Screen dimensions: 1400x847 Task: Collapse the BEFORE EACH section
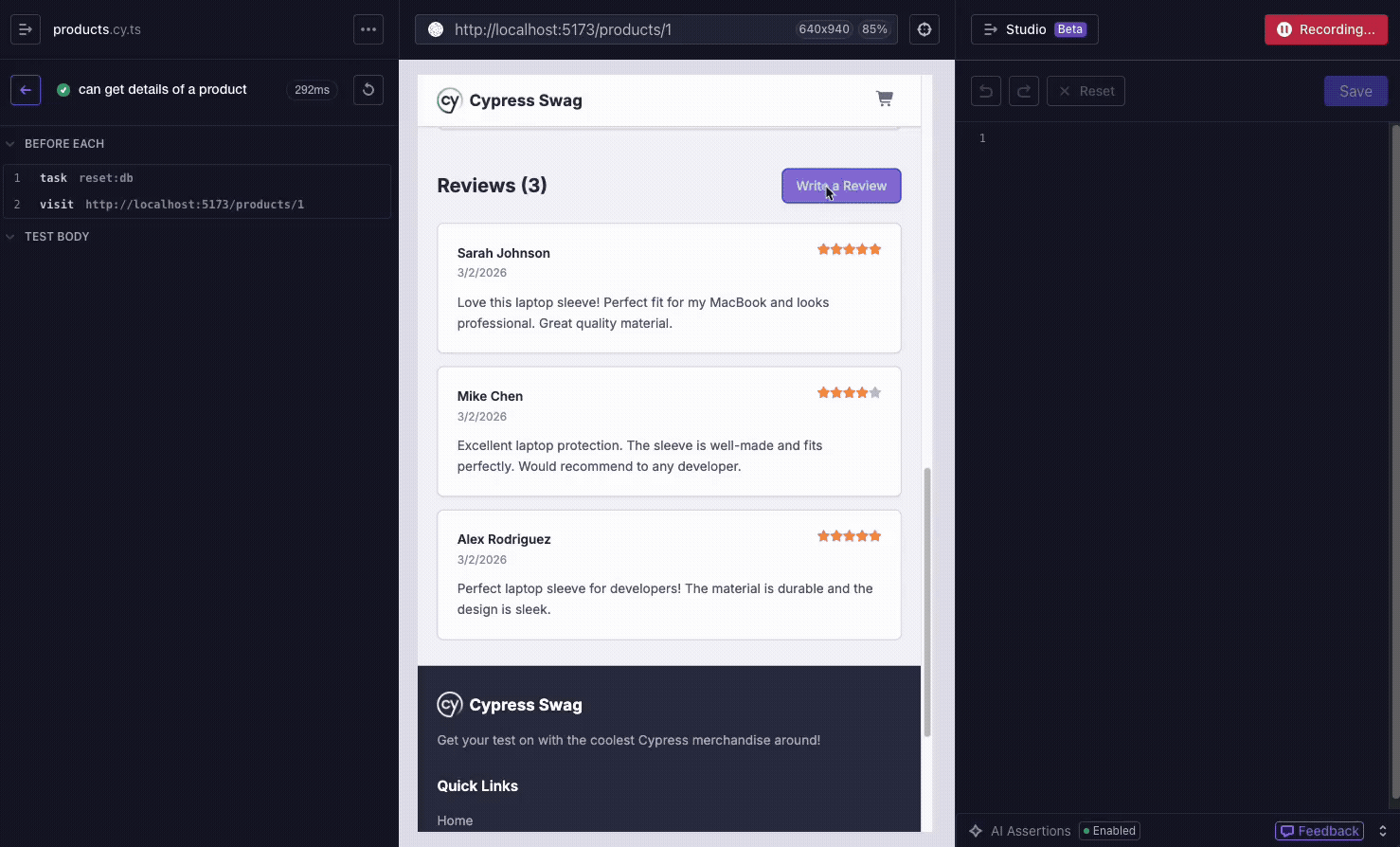point(57,144)
